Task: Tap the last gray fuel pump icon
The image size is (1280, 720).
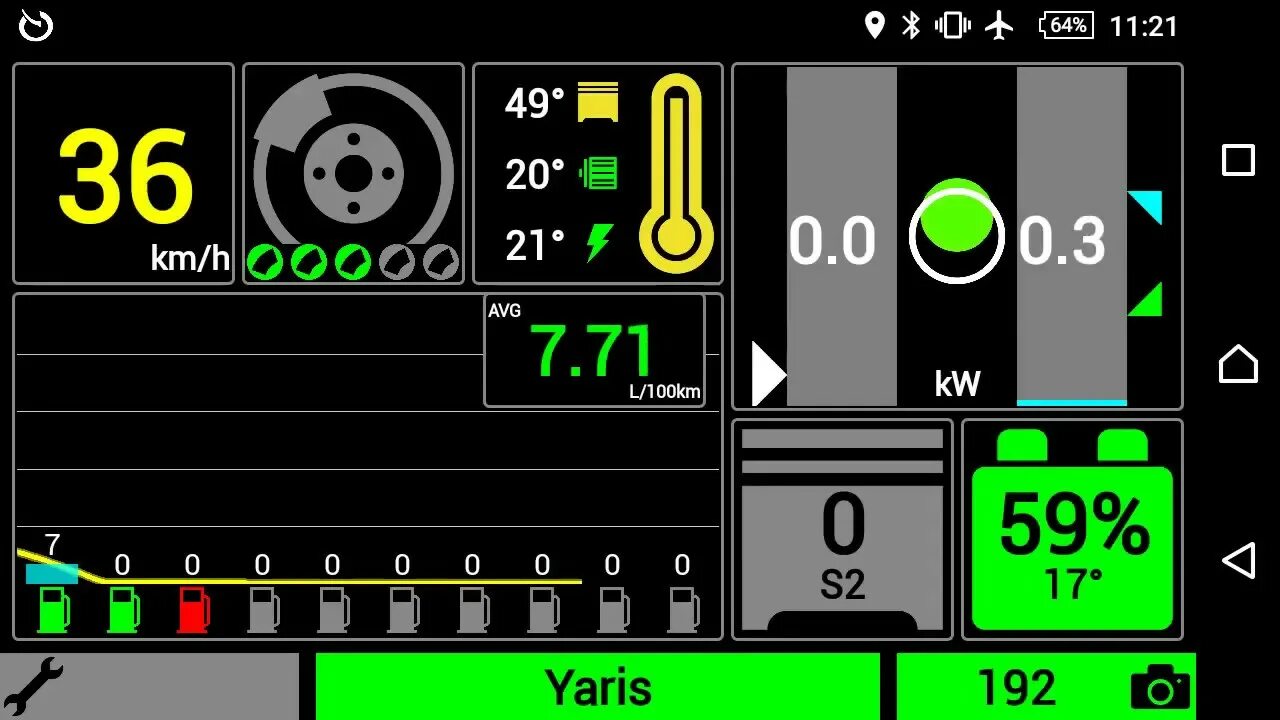Action: point(684,609)
